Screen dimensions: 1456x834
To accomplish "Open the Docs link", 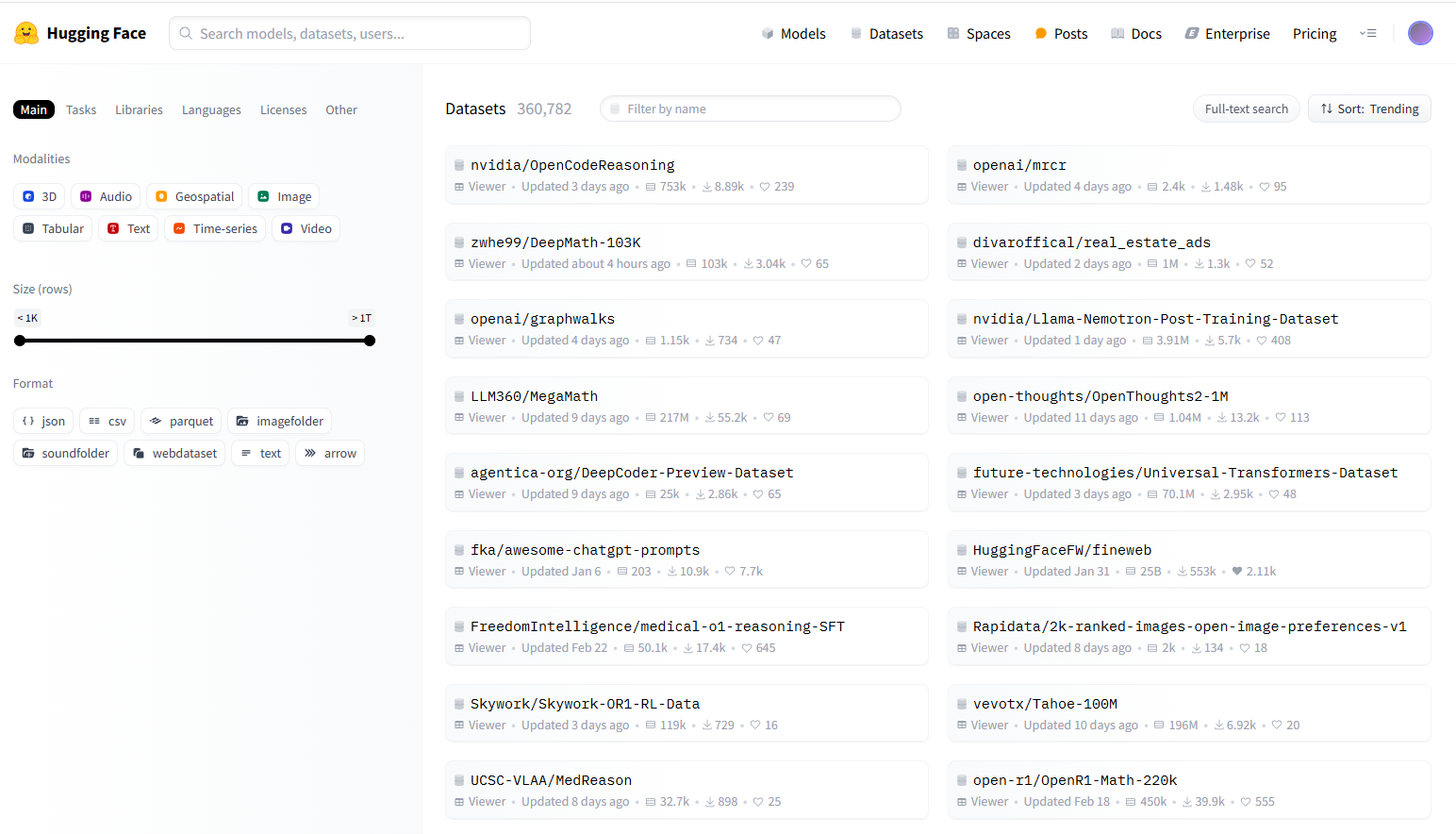I will [x=1136, y=33].
